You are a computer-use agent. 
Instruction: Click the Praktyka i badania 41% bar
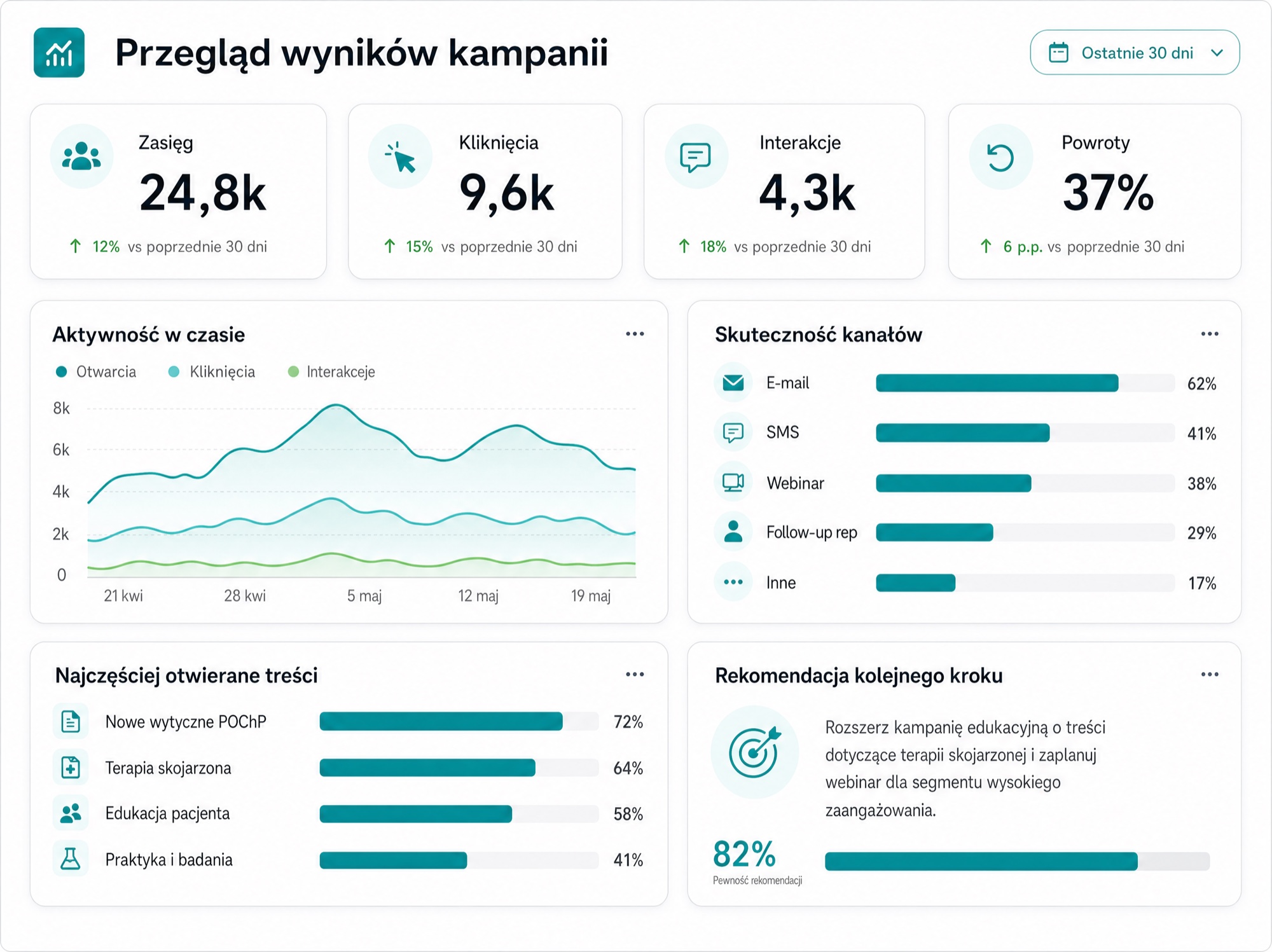point(459,860)
